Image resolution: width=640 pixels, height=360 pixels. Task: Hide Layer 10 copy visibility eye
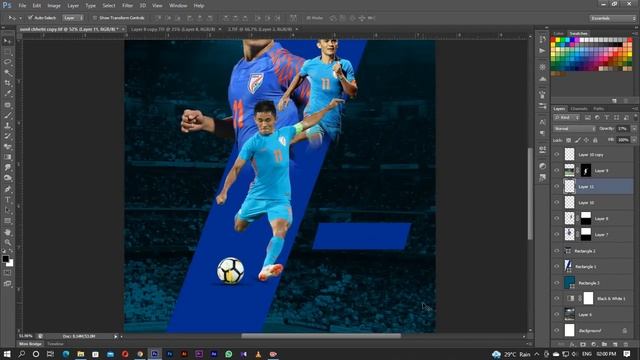(x=557, y=155)
